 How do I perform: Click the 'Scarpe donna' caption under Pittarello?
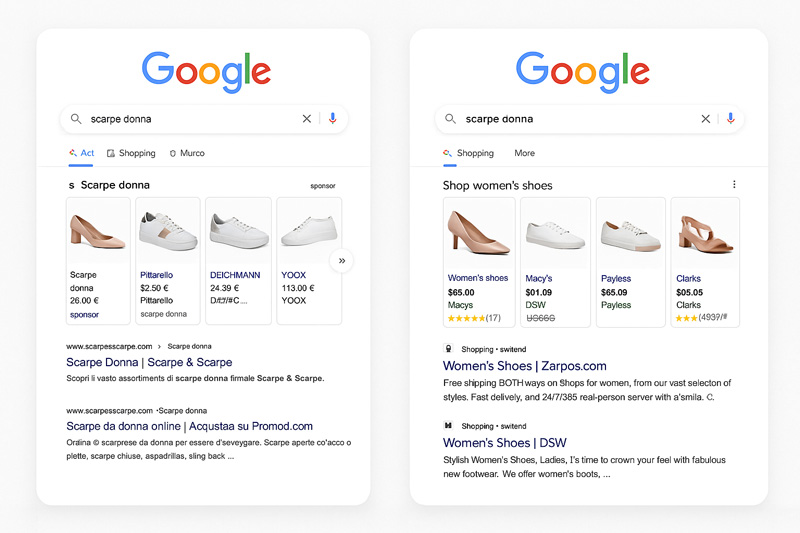tap(164, 314)
